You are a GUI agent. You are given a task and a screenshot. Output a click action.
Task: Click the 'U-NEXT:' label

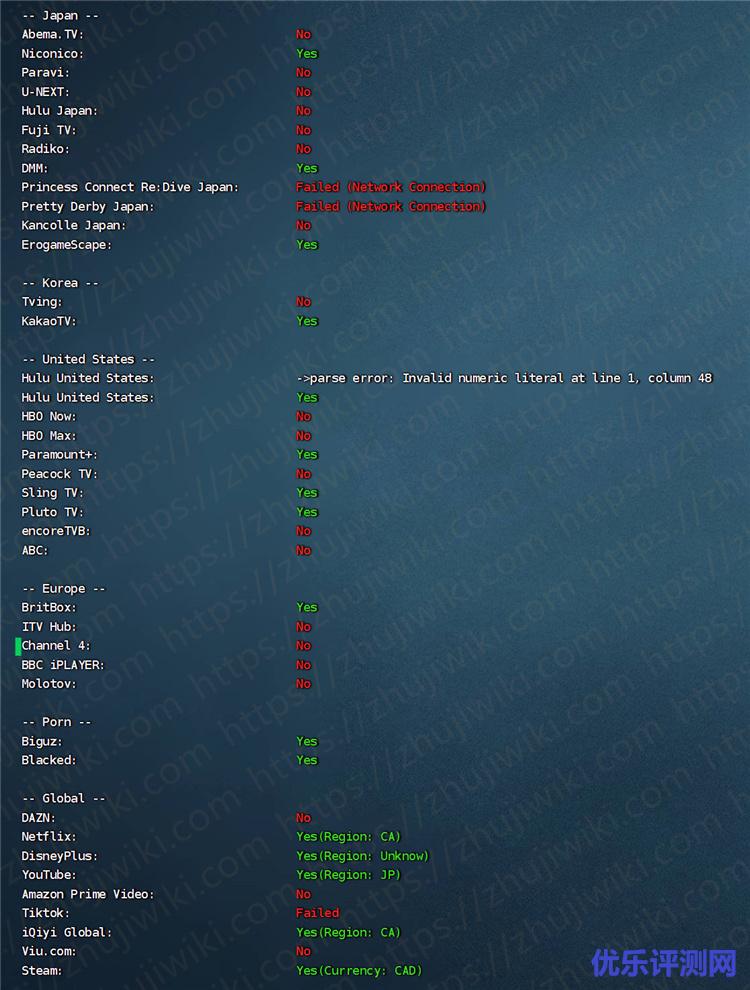(45, 92)
